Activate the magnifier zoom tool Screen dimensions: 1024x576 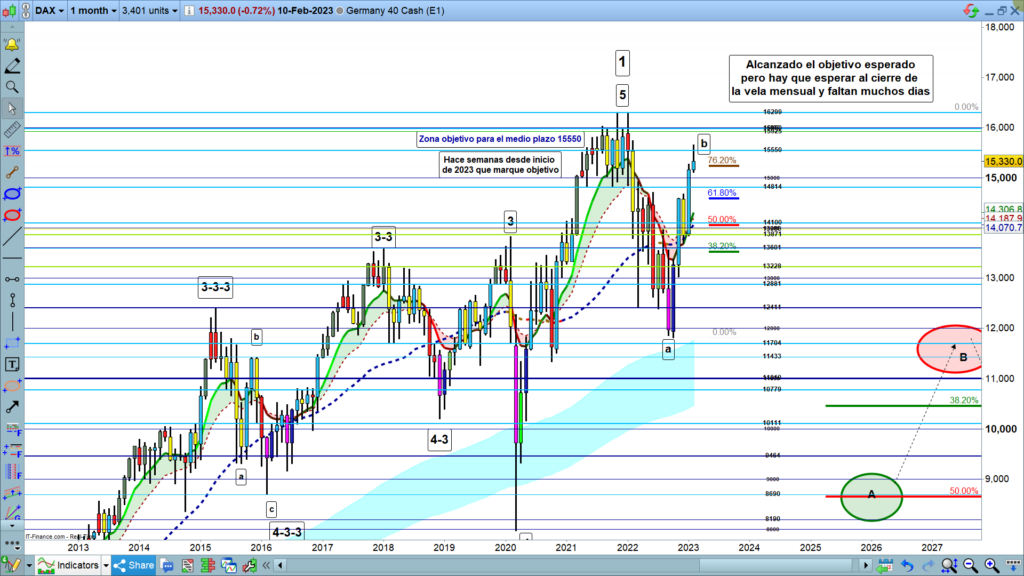12,87
